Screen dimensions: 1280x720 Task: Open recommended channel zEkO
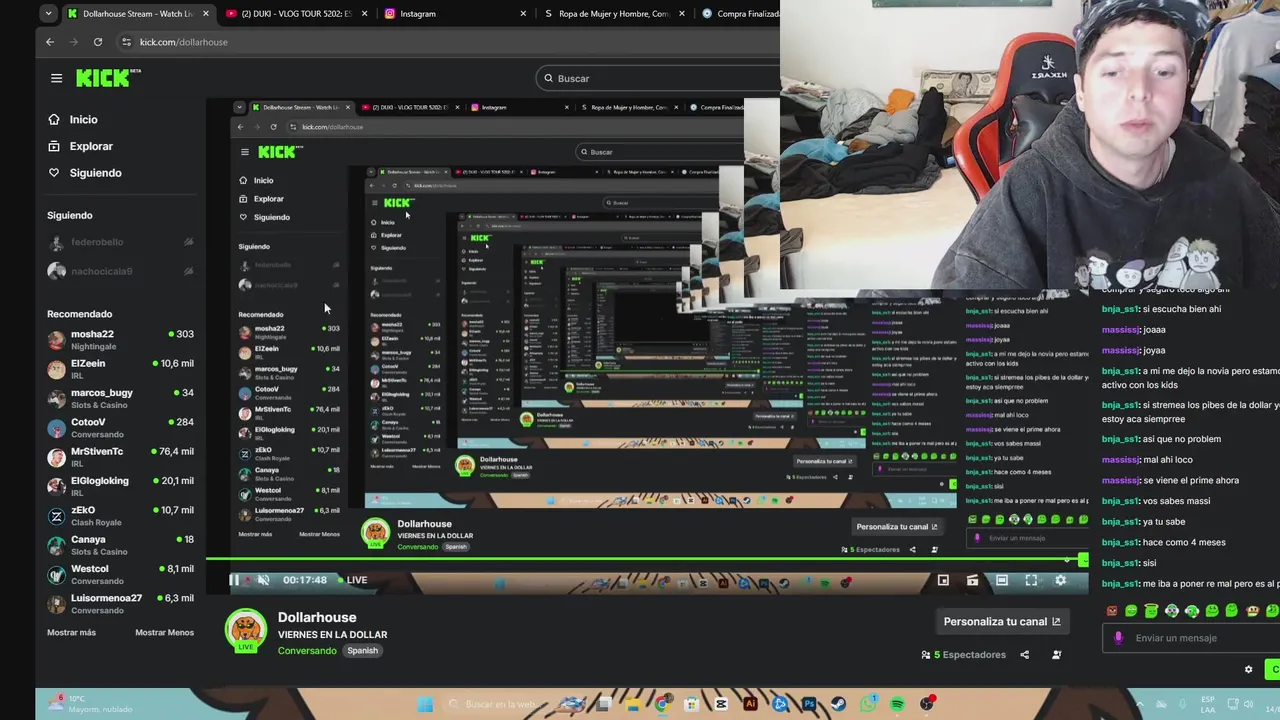click(x=120, y=515)
